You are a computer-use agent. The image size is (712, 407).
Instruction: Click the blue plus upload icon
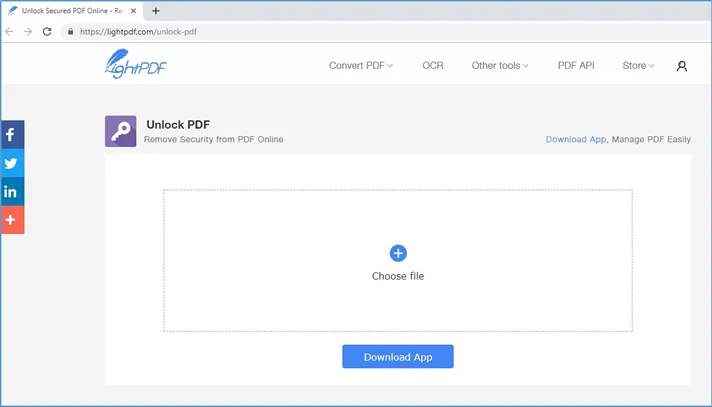pos(398,253)
